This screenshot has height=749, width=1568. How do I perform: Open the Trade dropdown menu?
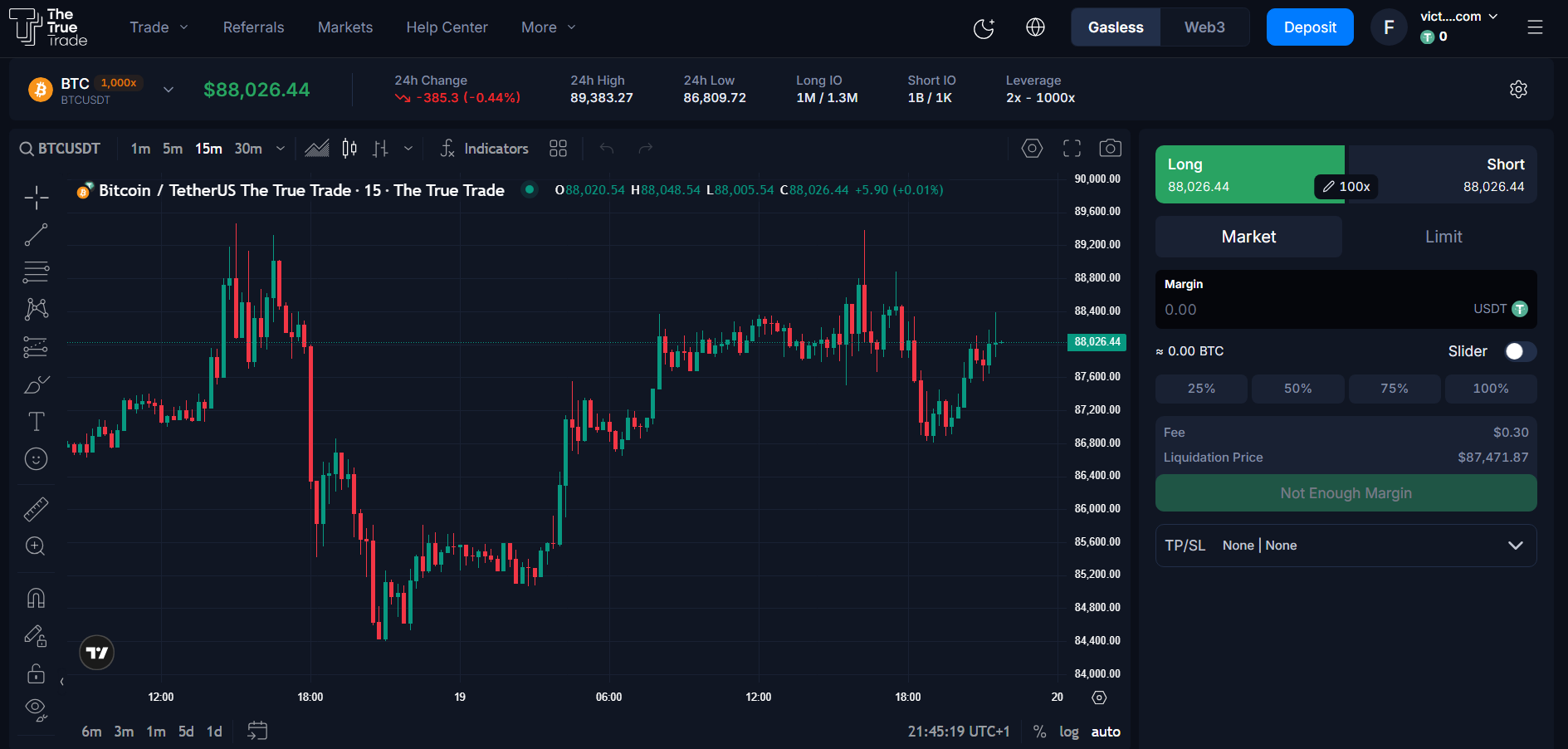[159, 27]
